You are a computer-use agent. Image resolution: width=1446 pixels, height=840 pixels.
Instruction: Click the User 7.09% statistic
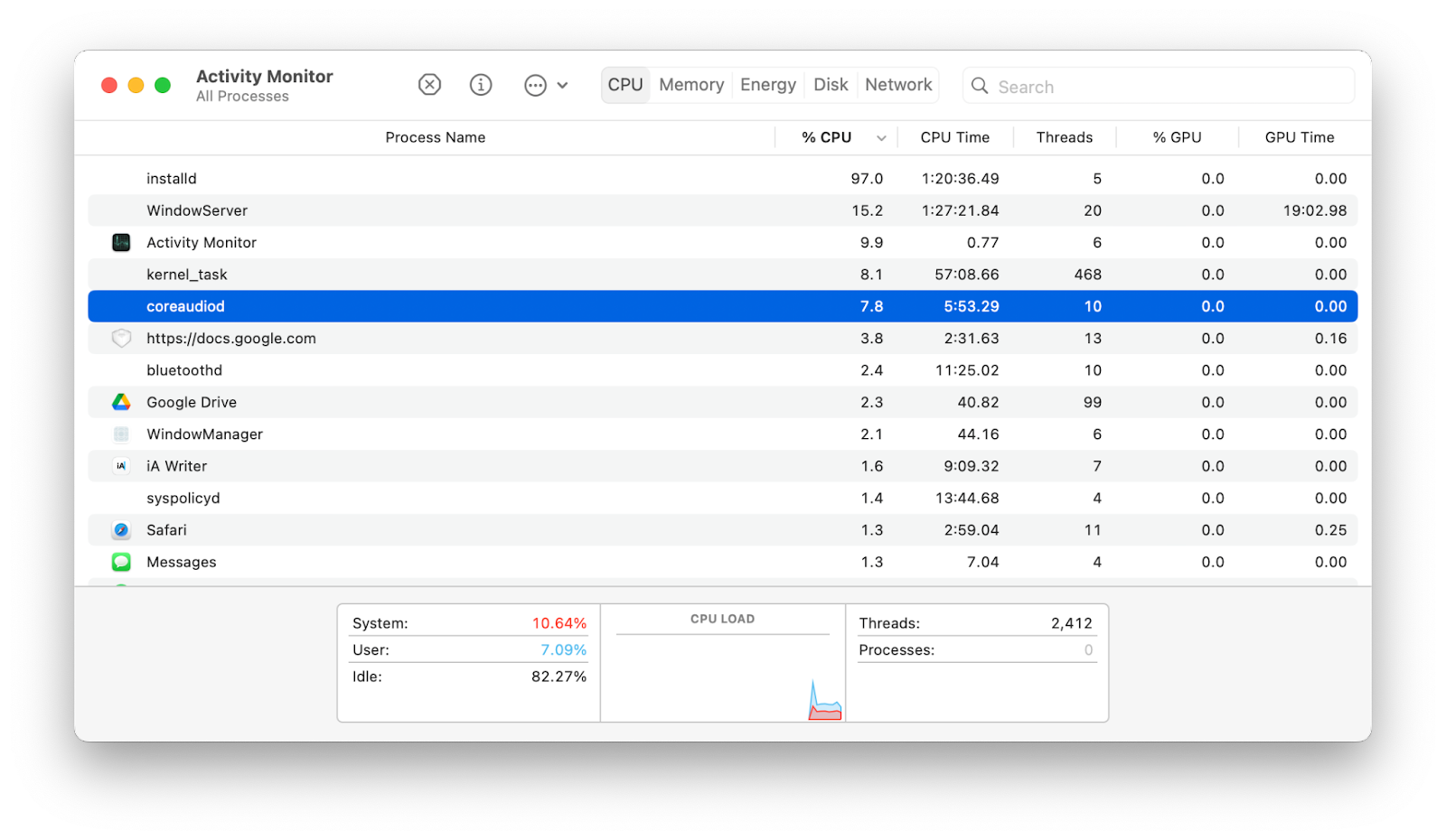tap(469, 649)
